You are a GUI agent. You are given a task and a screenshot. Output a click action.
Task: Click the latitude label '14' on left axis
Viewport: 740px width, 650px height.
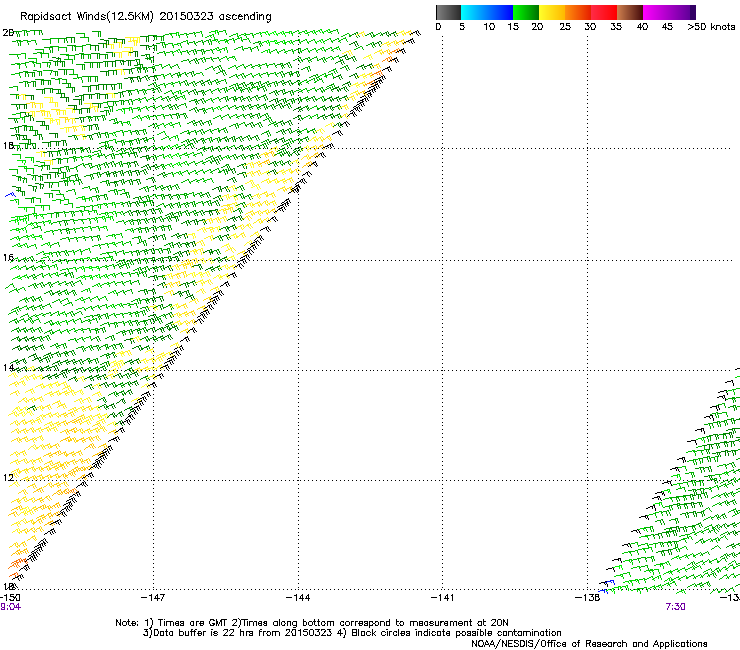click(x=8, y=367)
